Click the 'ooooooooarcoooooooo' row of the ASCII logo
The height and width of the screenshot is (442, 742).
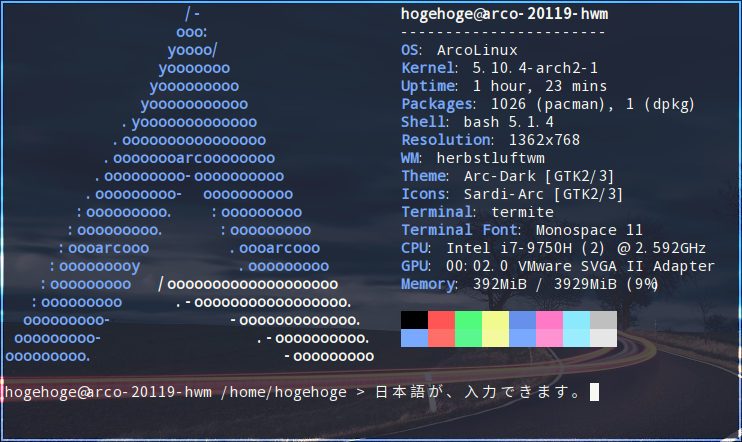189,158
